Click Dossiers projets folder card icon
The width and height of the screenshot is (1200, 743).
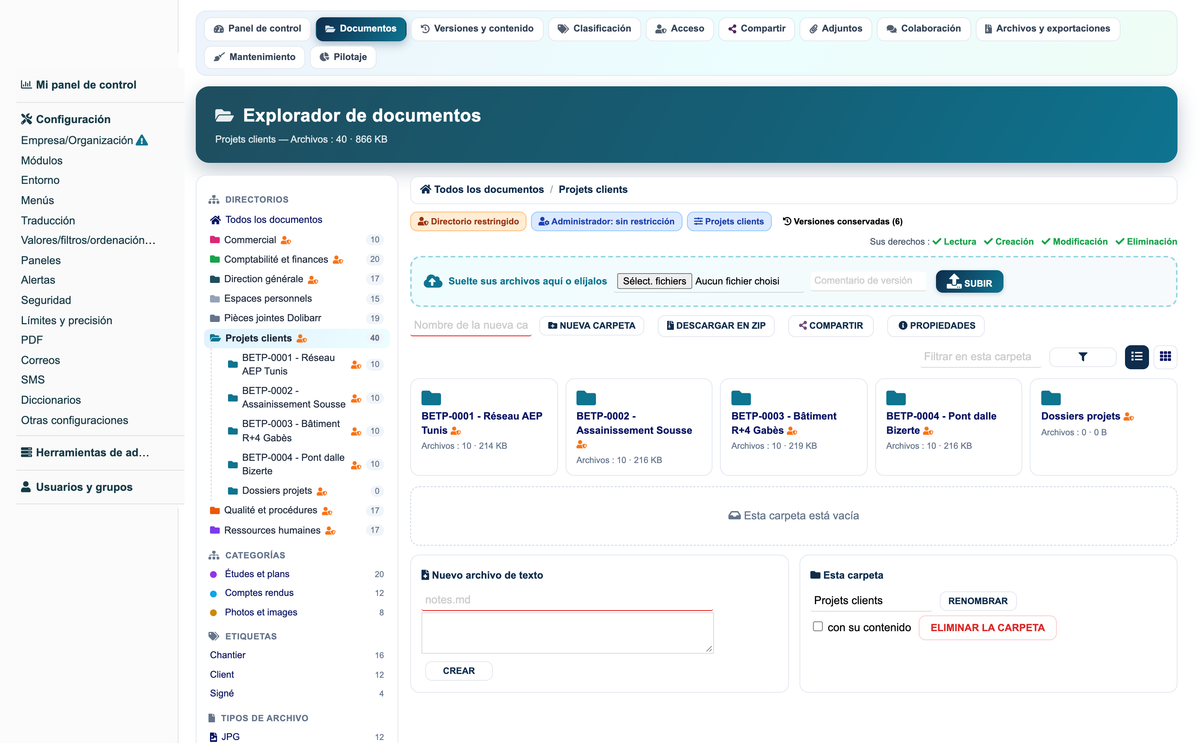point(1051,398)
